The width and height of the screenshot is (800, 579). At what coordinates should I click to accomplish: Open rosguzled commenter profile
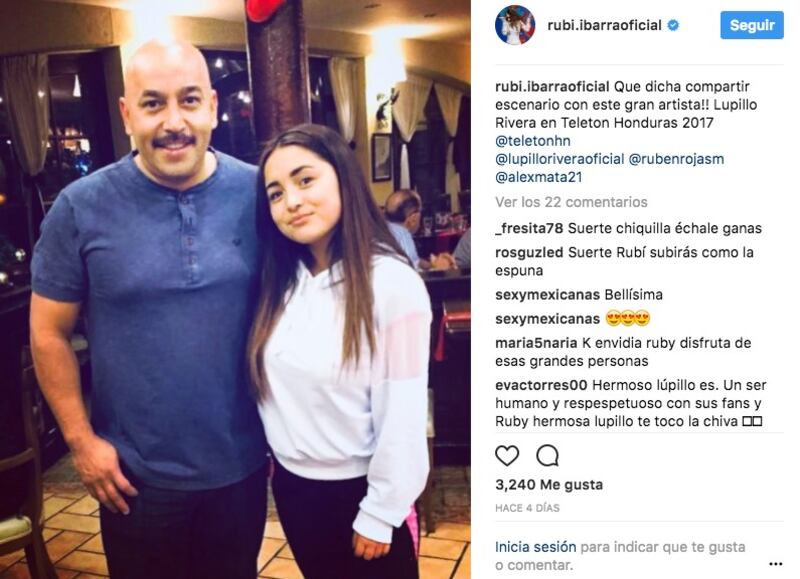tap(529, 253)
